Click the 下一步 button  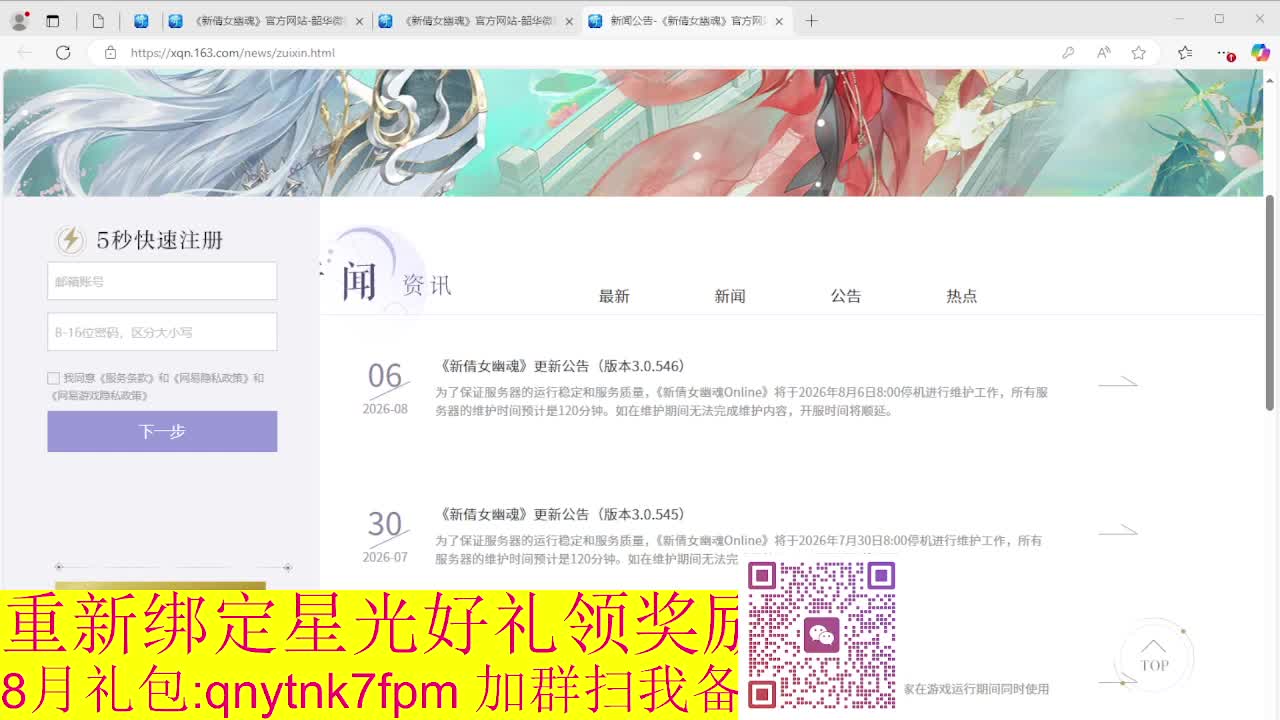point(162,431)
